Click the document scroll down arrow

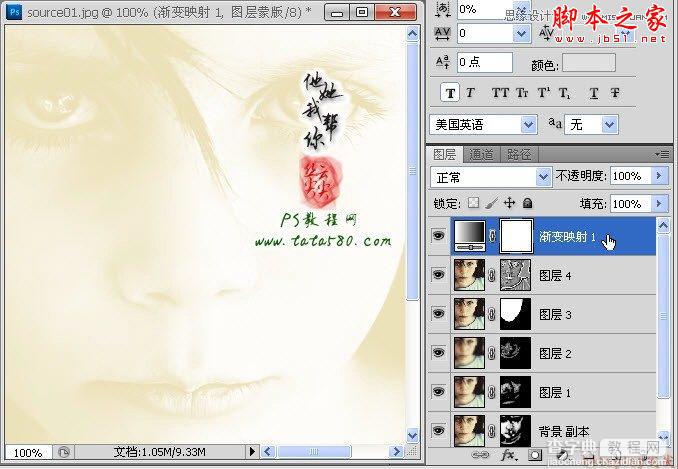point(413,435)
